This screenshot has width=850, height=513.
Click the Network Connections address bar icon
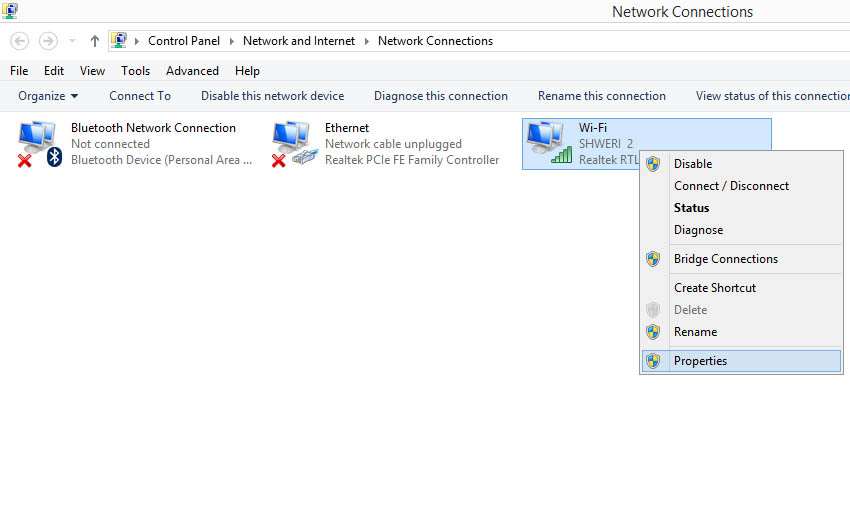(119, 40)
